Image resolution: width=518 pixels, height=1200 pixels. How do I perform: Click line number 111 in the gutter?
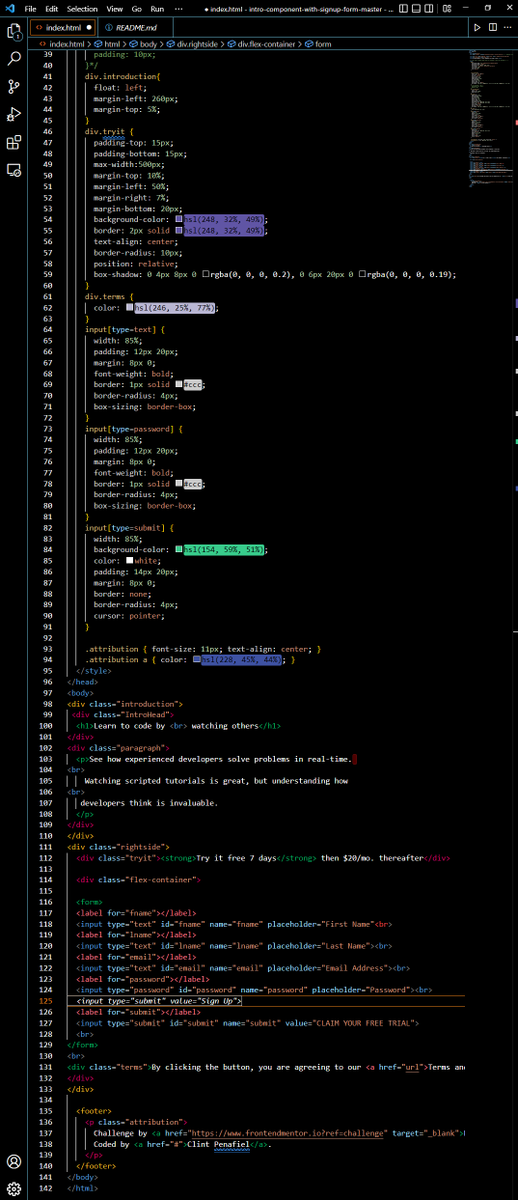pos(46,847)
